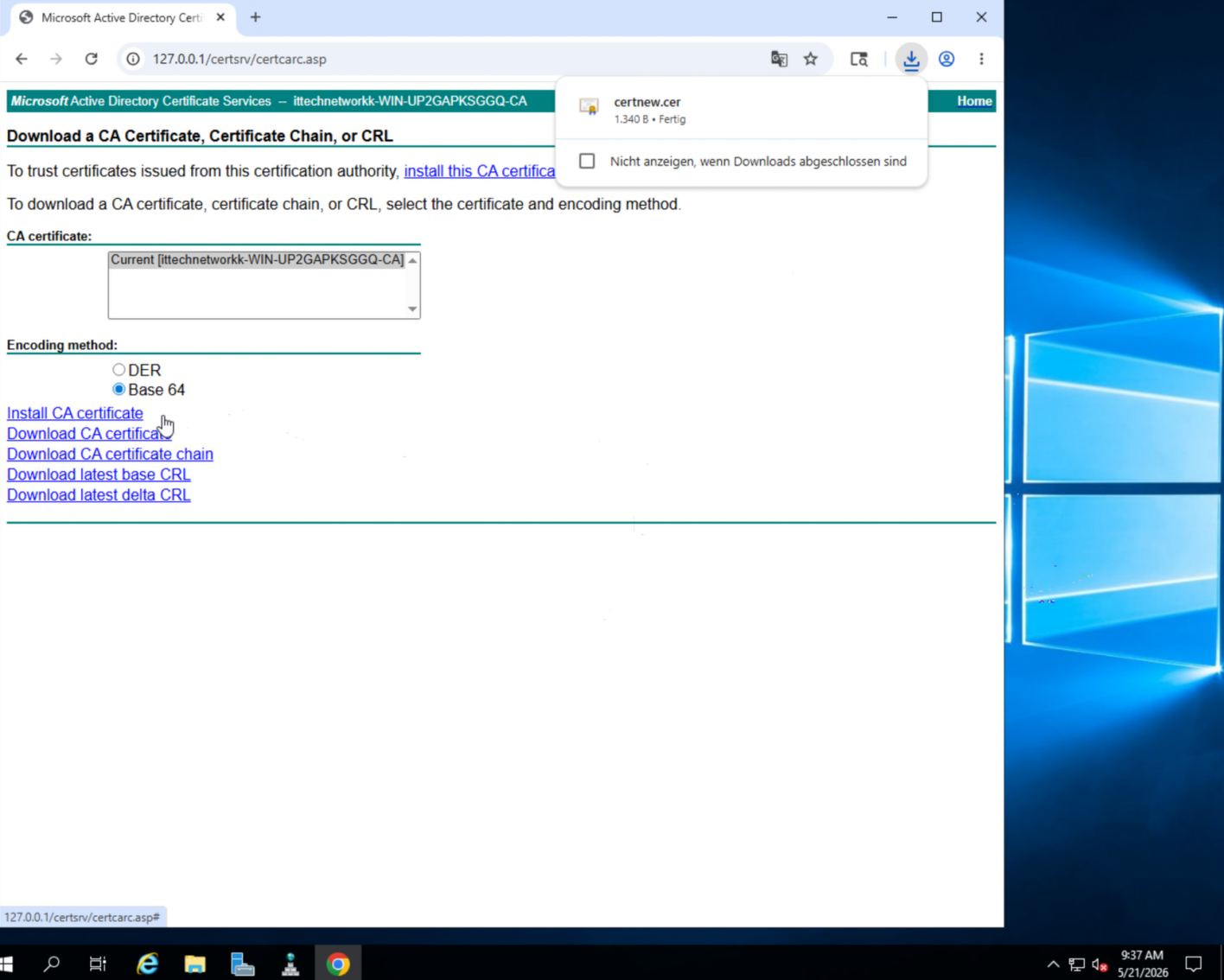This screenshot has height=980, width=1224.
Task: View site information icon in address bar
Action: [x=133, y=59]
